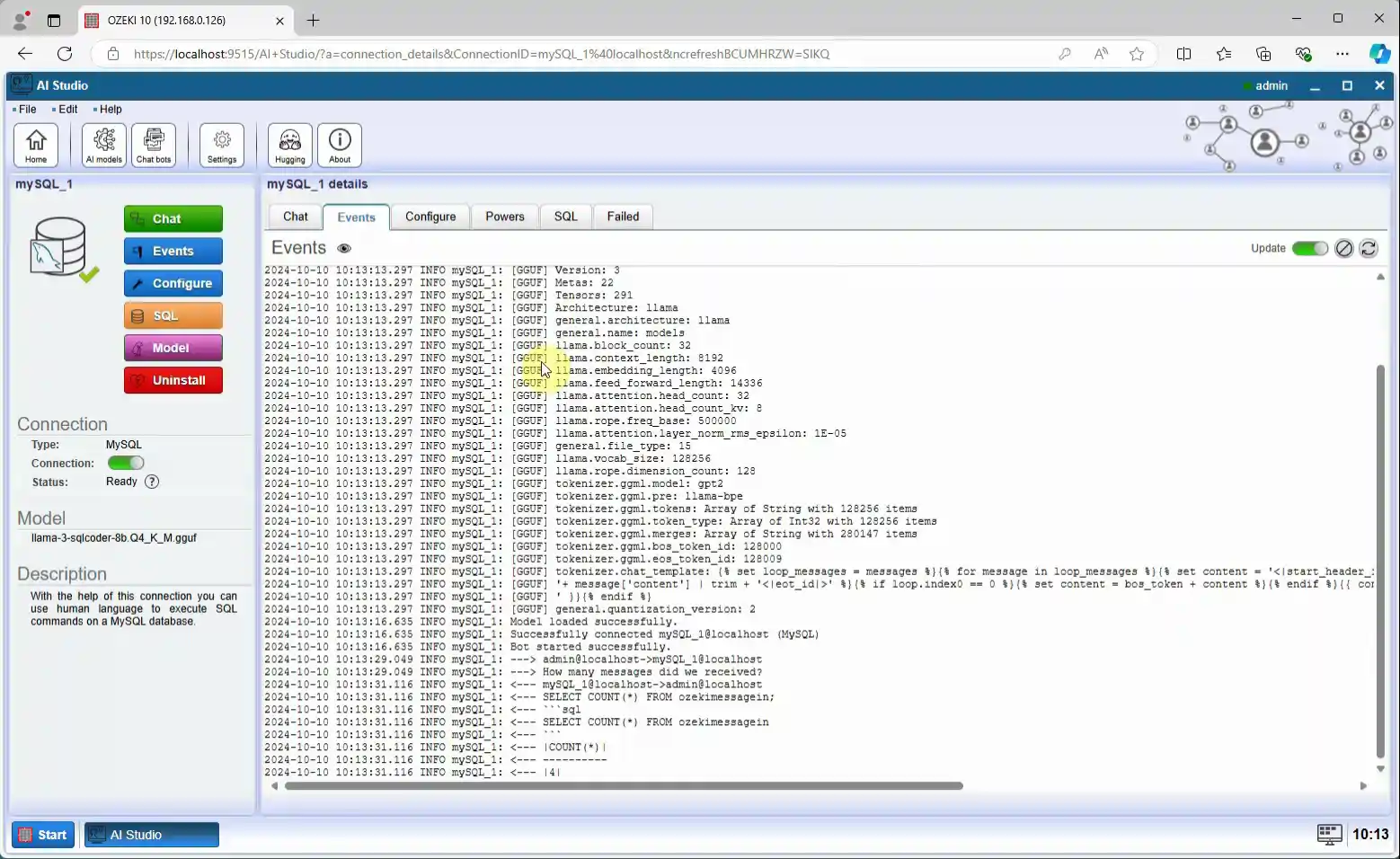Close the OZEKI 10 browser tab
The width and height of the screenshot is (1400, 859).
279,20
